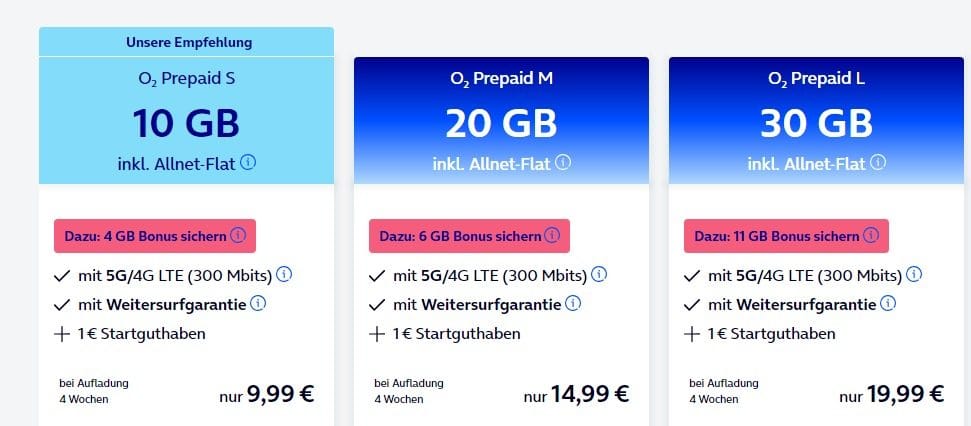This screenshot has width=971, height=426.
Task: Open Weitersurfgarantie info in Prepaid L card
Action: point(888,303)
